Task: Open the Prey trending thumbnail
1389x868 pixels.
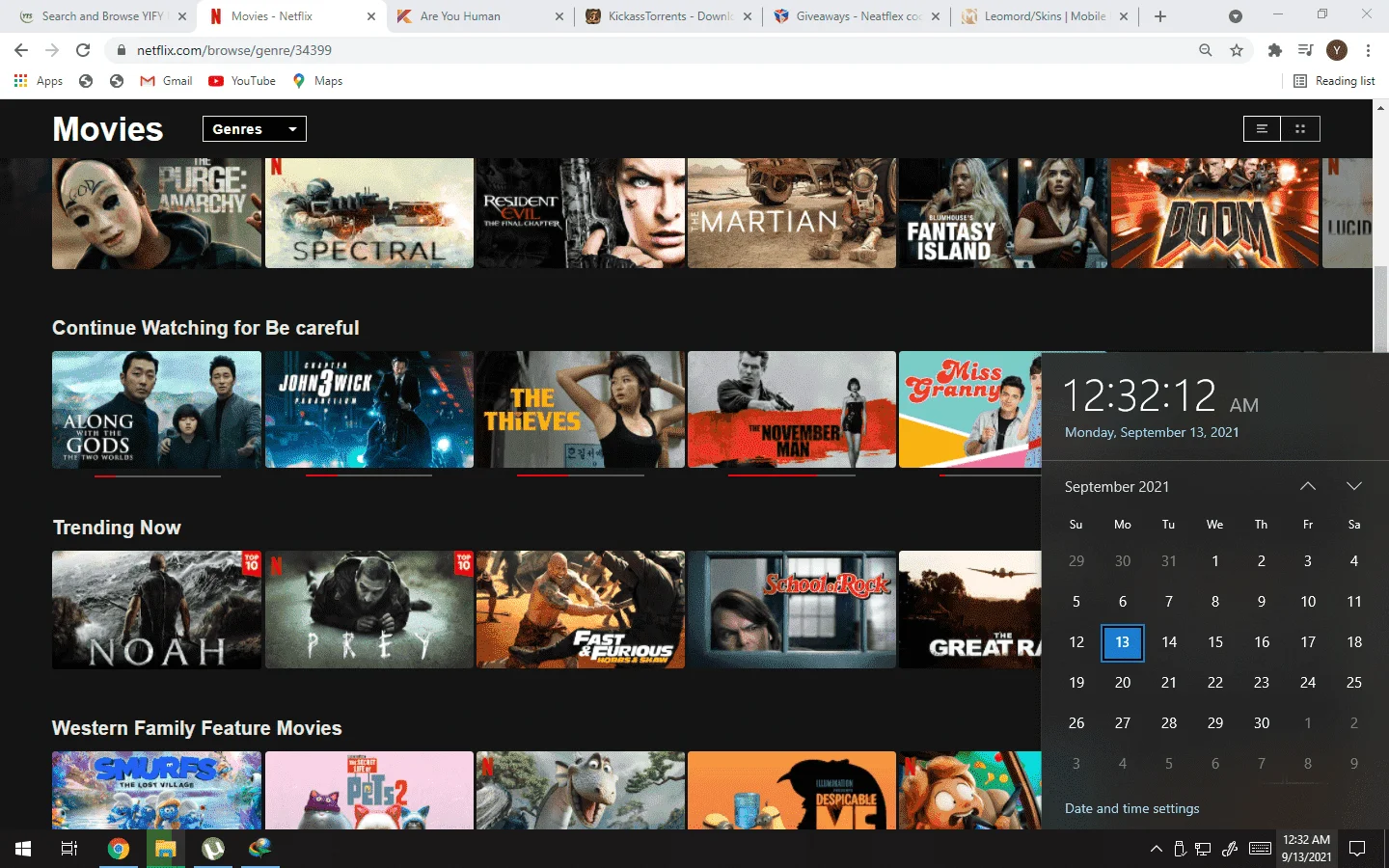Action: point(369,610)
